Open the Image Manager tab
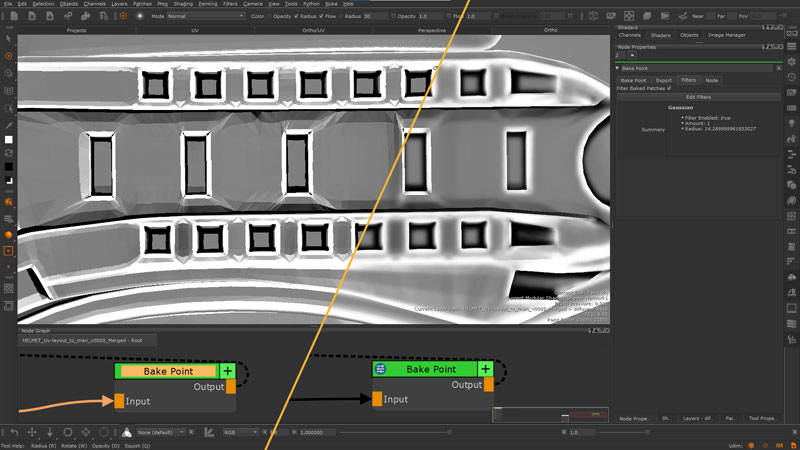 tap(727, 35)
